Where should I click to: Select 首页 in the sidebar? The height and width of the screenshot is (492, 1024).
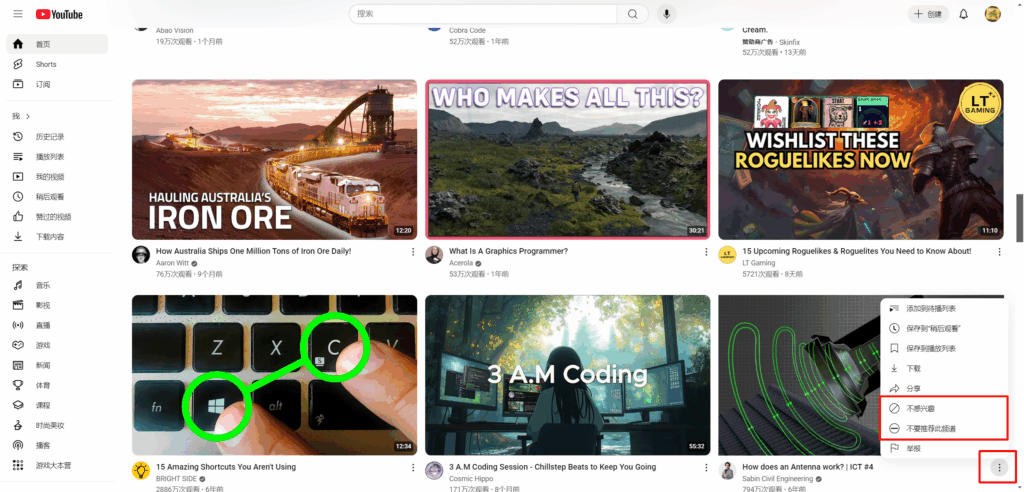pyautogui.click(x=57, y=44)
